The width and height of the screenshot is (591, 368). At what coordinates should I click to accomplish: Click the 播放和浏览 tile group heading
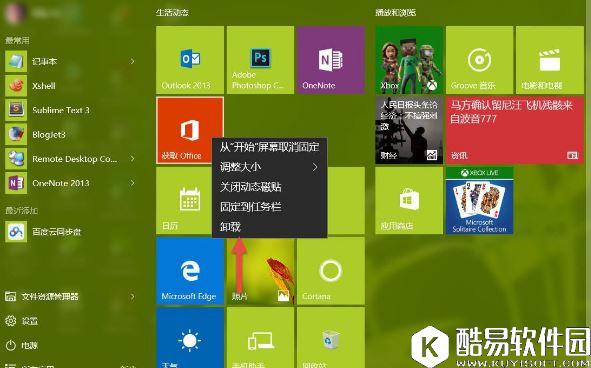tap(395, 12)
